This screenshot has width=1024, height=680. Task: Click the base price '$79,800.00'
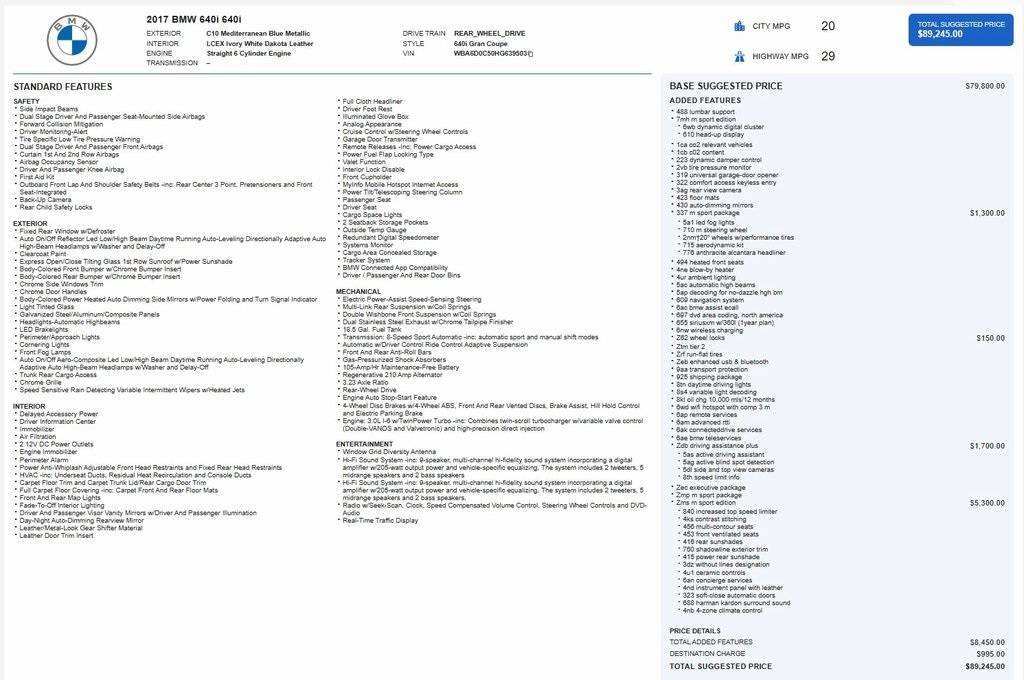[x=985, y=86]
